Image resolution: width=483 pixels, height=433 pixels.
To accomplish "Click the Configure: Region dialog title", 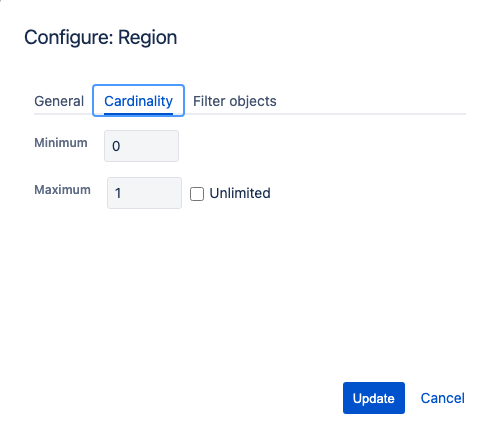I will 101,37.
